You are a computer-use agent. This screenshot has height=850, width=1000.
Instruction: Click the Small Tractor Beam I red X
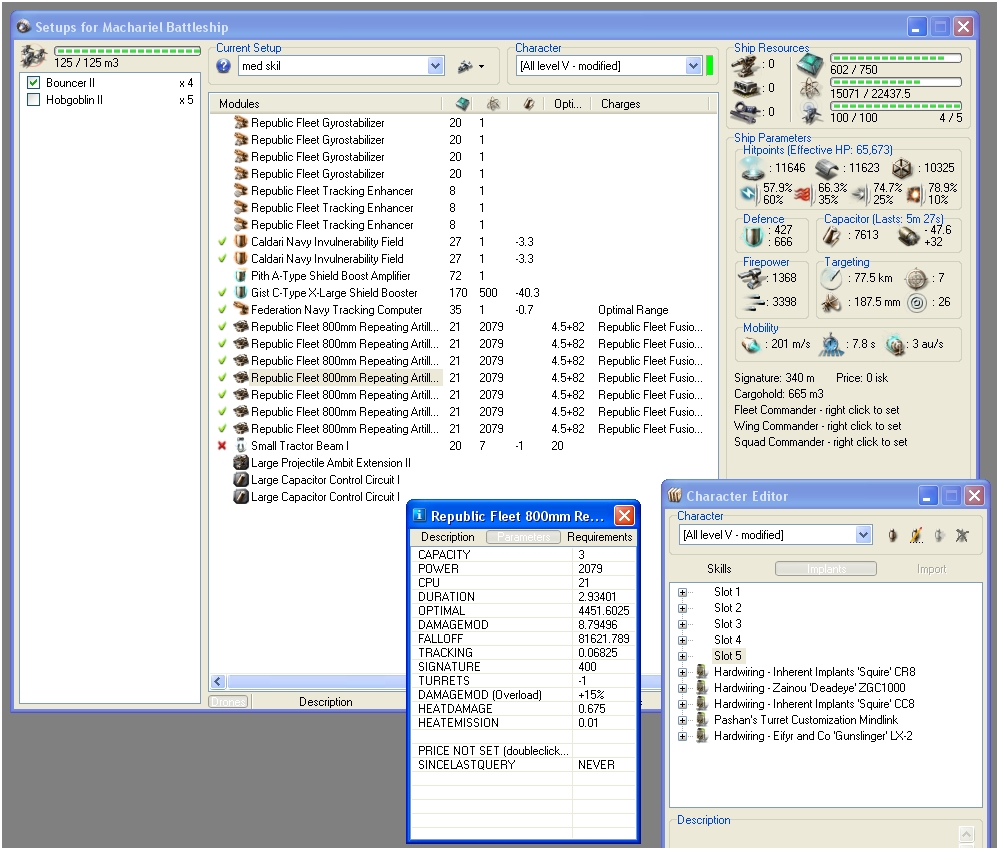tap(222, 446)
